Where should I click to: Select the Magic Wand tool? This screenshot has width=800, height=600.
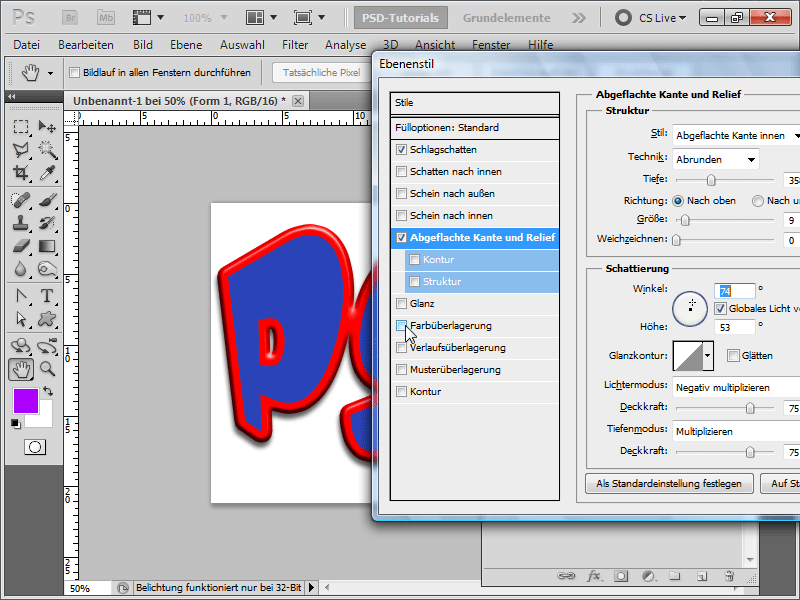click(x=47, y=149)
